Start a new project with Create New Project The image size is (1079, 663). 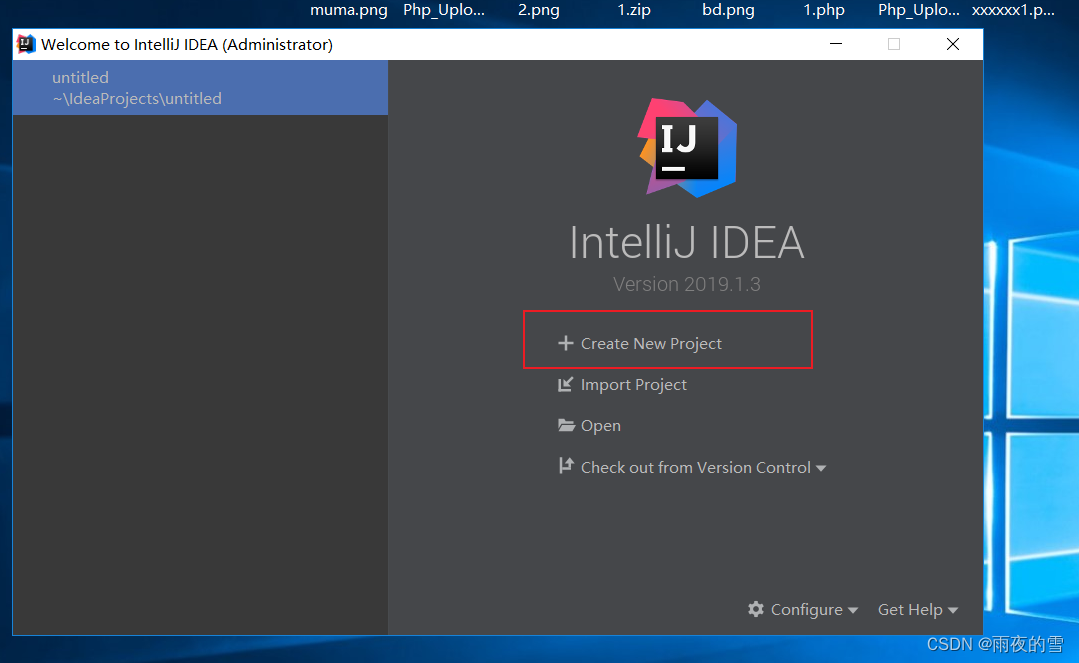pos(651,344)
